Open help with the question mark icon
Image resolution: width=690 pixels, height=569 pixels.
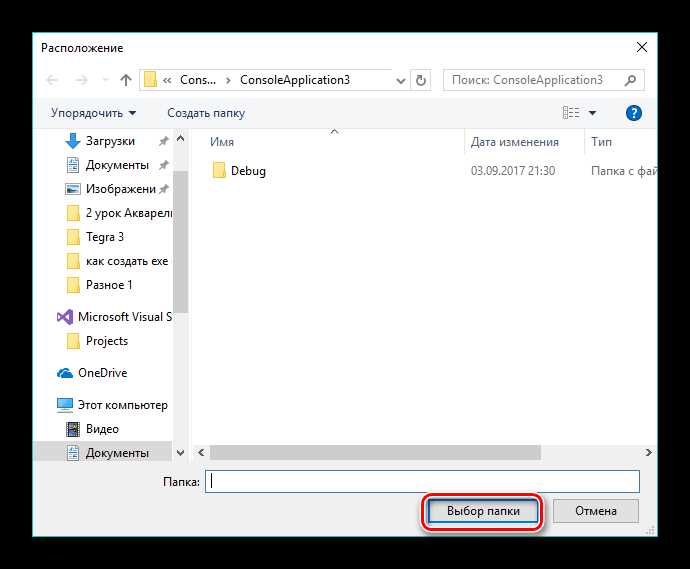click(634, 113)
